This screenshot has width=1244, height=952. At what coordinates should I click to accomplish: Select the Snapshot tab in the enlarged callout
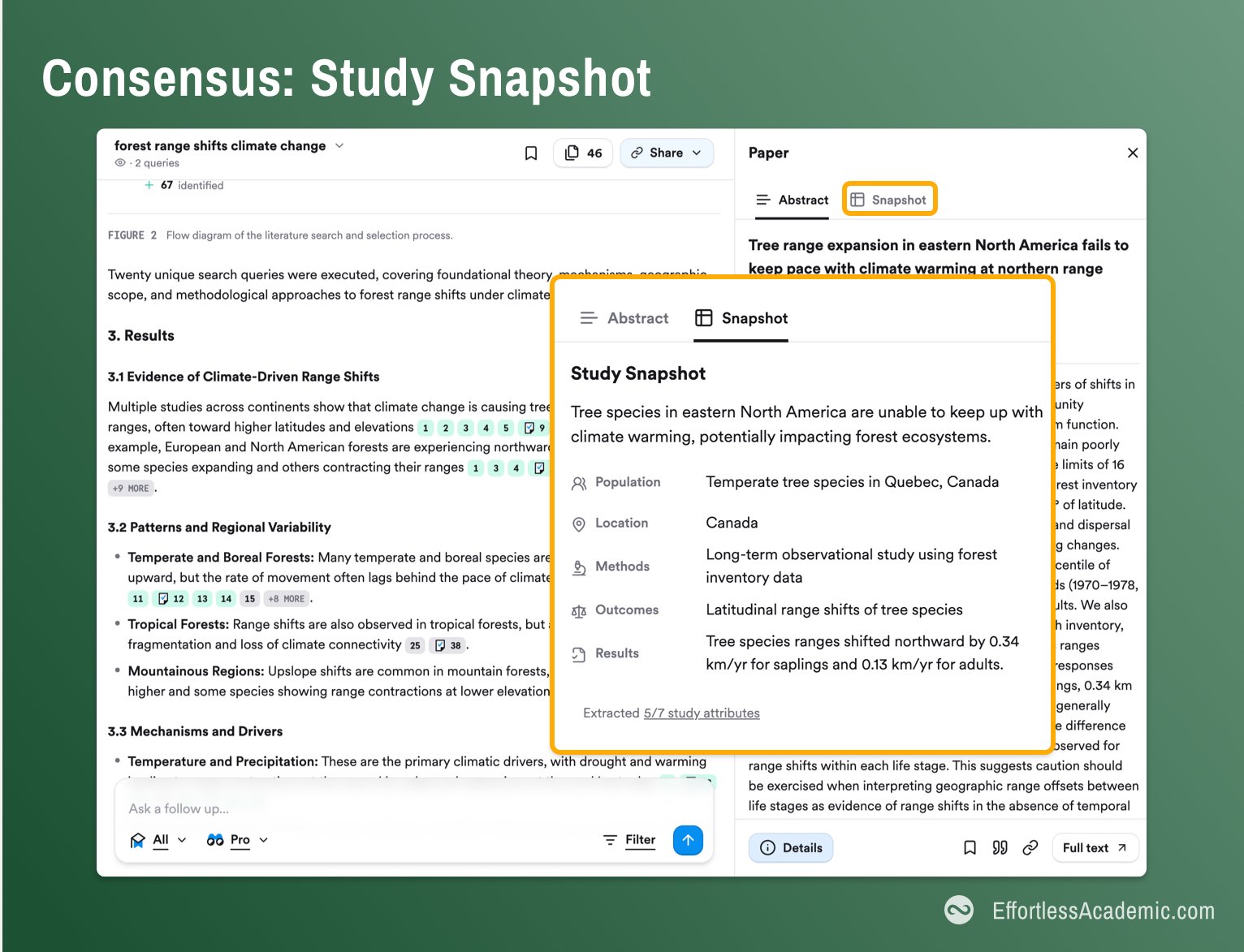tap(741, 318)
